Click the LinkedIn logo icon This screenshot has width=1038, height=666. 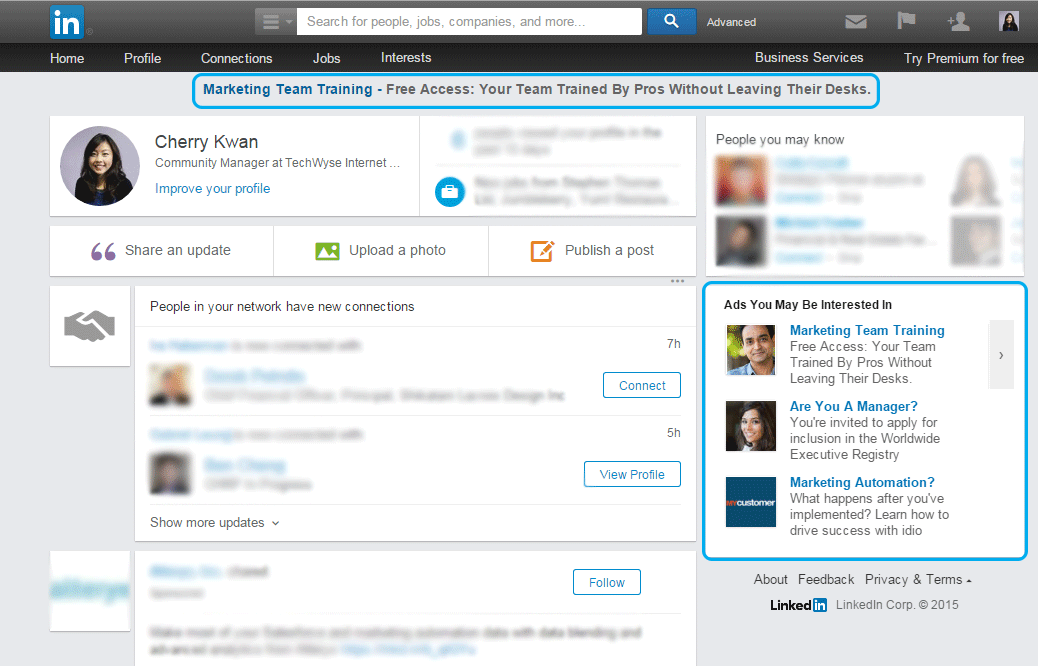[x=67, y=21]
